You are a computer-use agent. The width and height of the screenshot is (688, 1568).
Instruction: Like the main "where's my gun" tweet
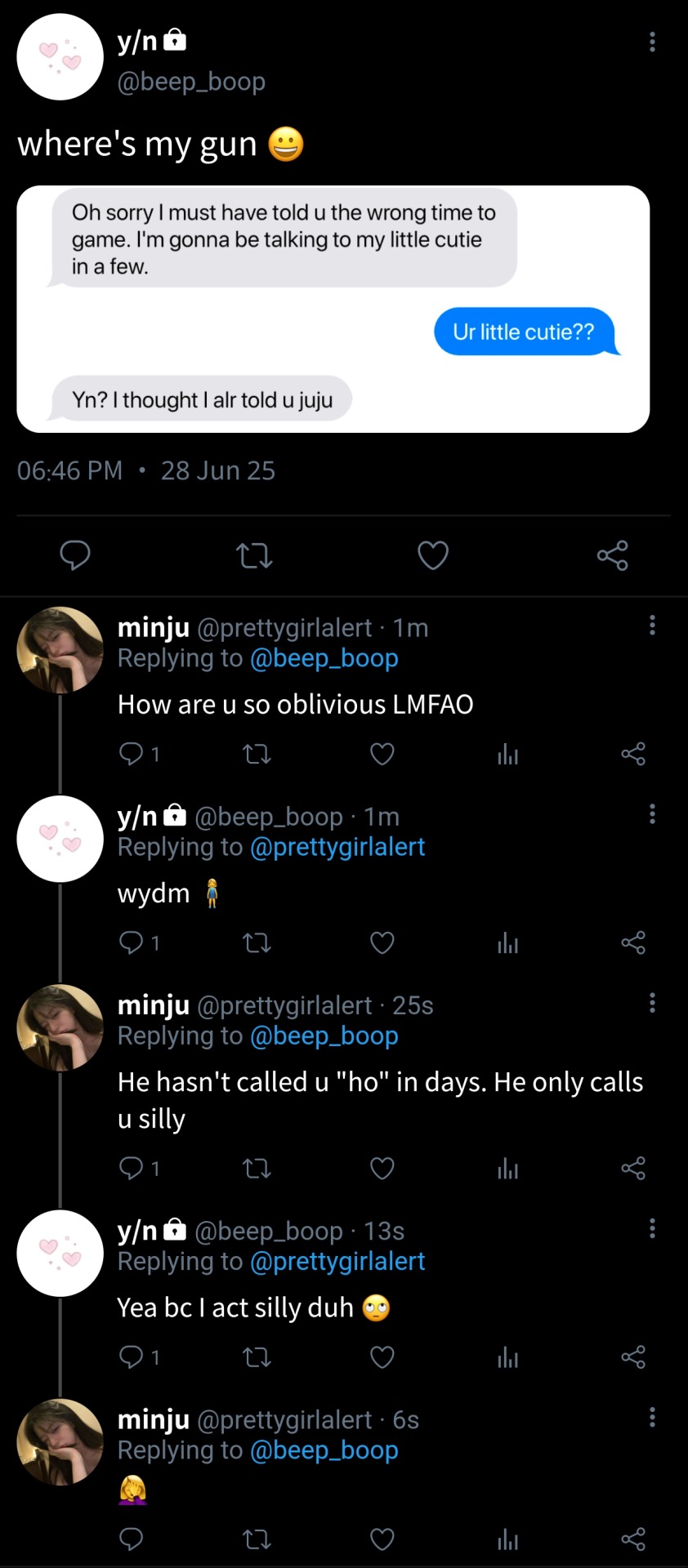pos(433,555)
